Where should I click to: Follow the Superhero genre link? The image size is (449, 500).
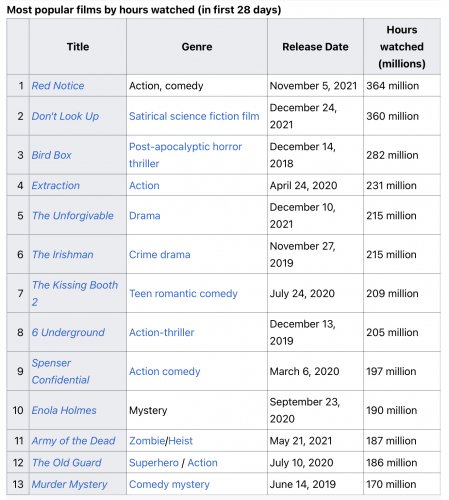pyautogui.click(x=154, y=463)
